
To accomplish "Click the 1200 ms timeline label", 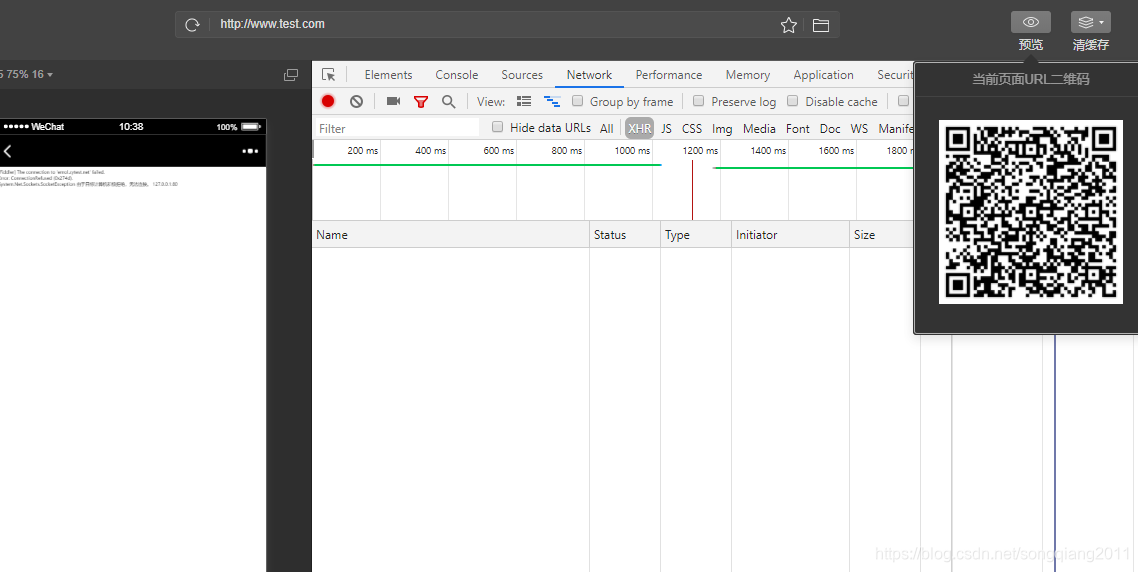I will [700, 150].
